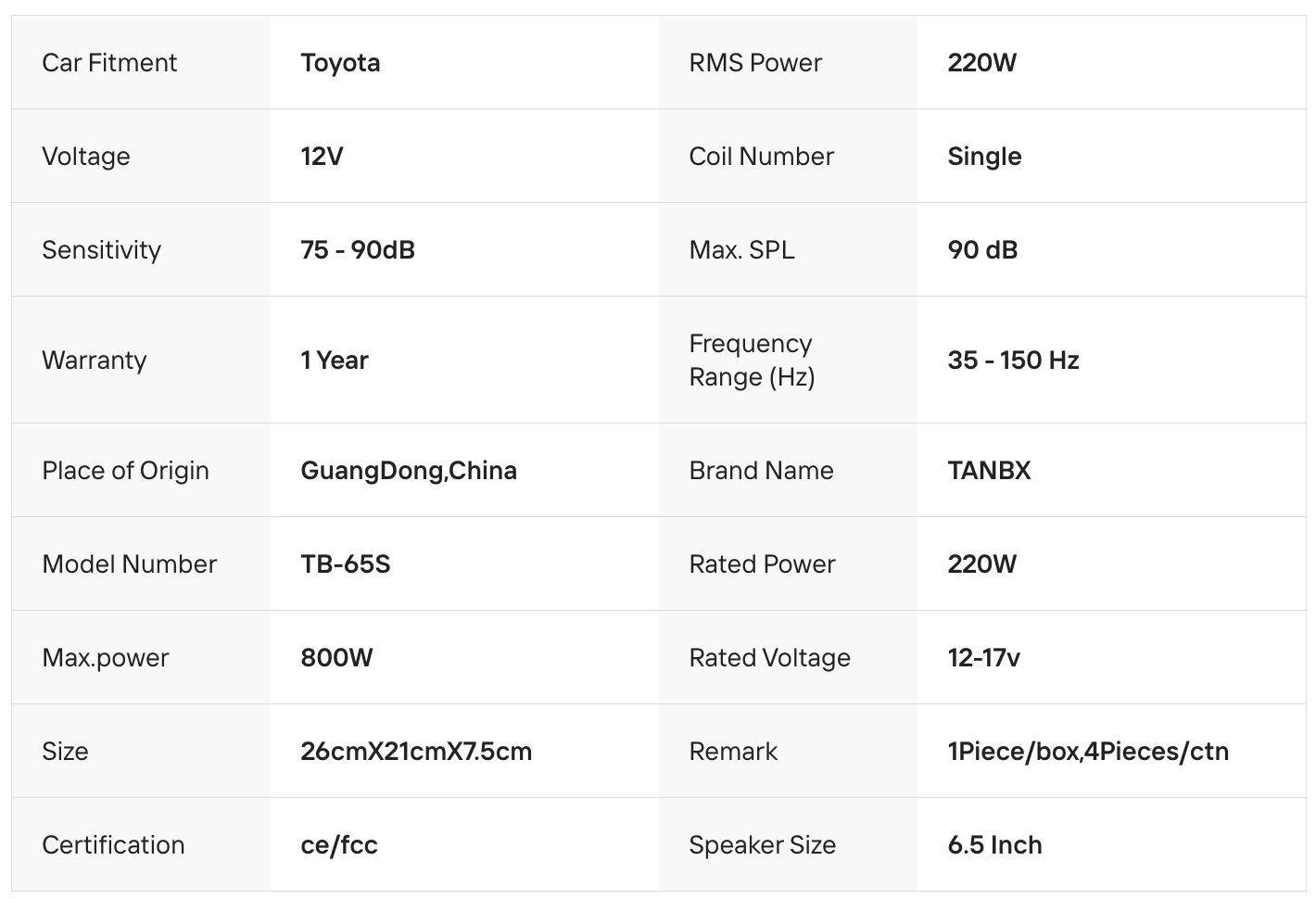Viewport: 1316px width, 899px height.
Task: Click the RMS Power label
Action: [755, 63]
